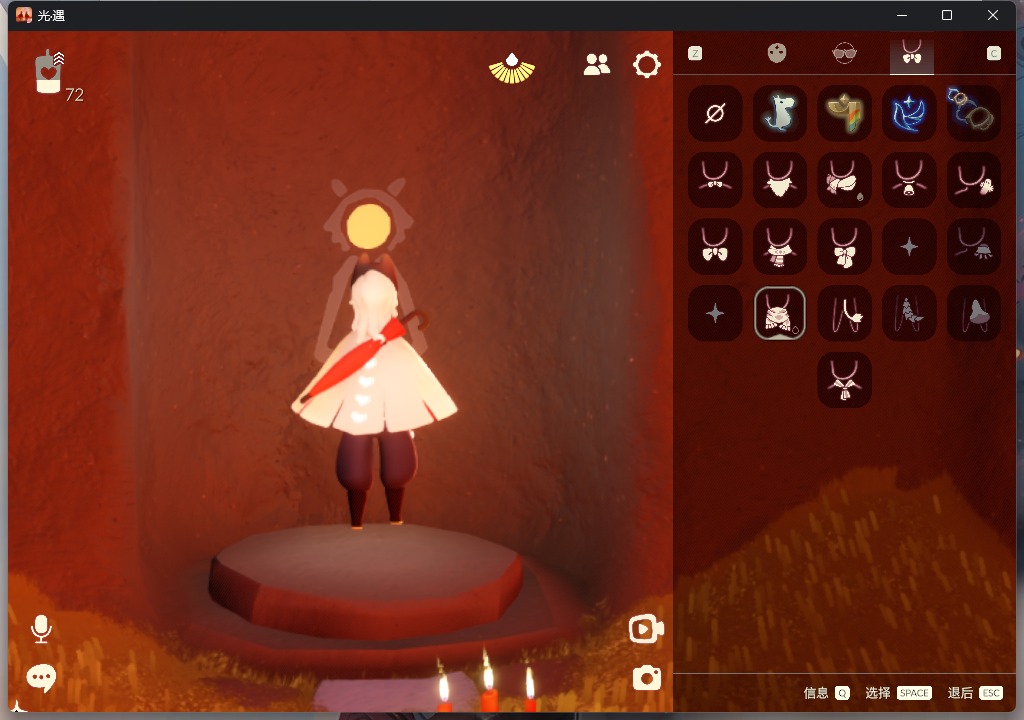Click the currently highlighted heart scarf item
The height and width of the screenshot is (720, 1024).
pyautogui.click(x=780, y=313)
